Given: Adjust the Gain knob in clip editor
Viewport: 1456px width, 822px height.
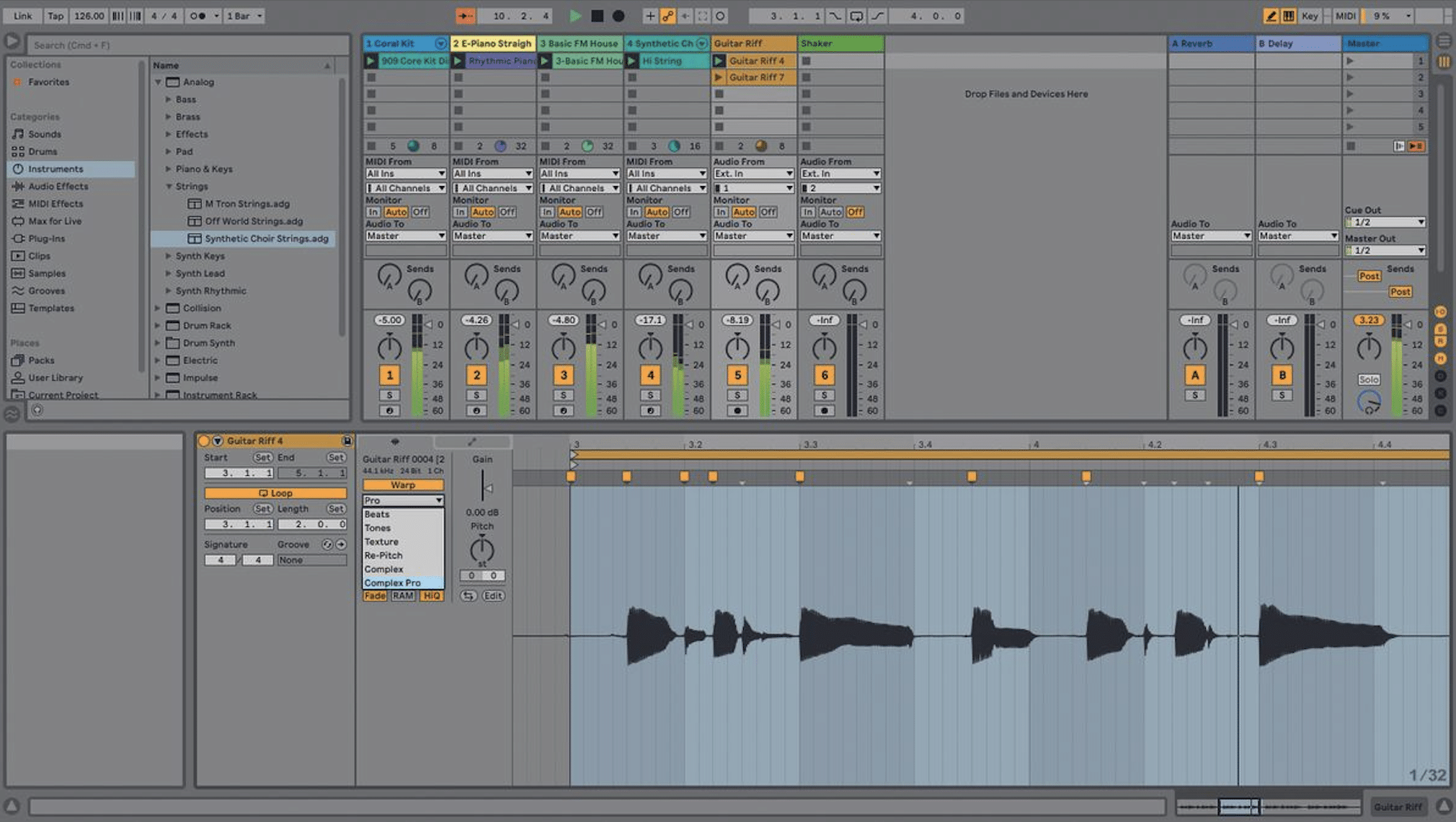Looking at the screenshot, I should coord(483,489).
